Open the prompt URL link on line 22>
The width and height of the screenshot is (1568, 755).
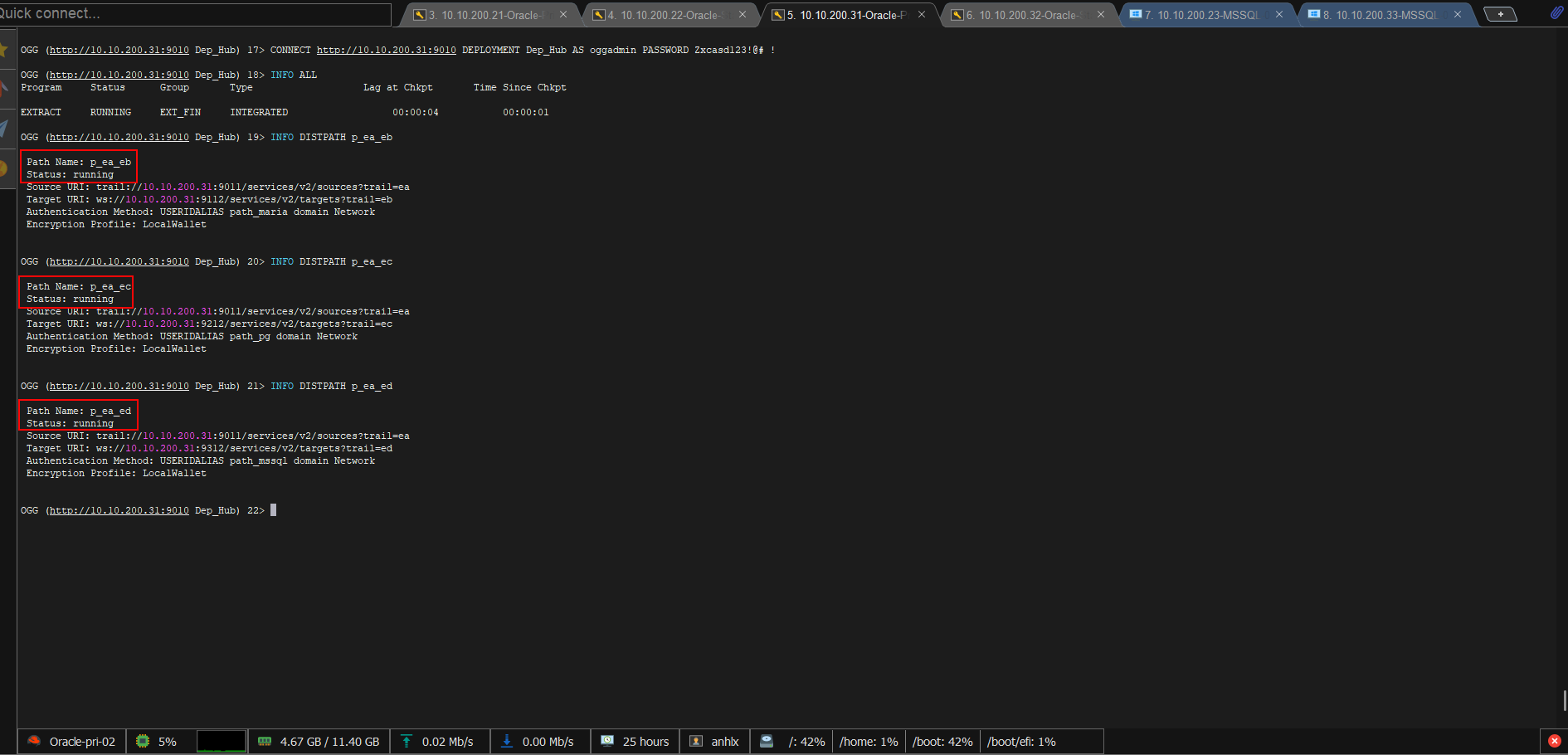[119, 510]
